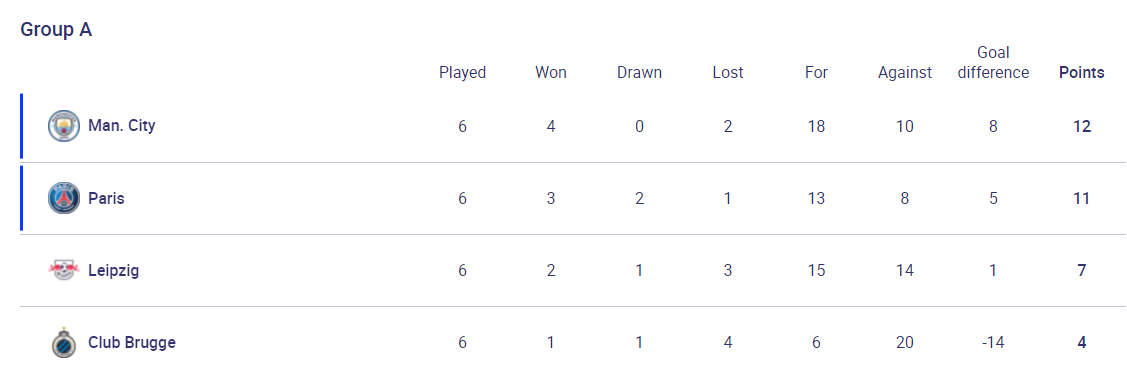Click the Club Brugge crest icon
The width and height of the screenshot is (1127, 392).
point(64,342)
